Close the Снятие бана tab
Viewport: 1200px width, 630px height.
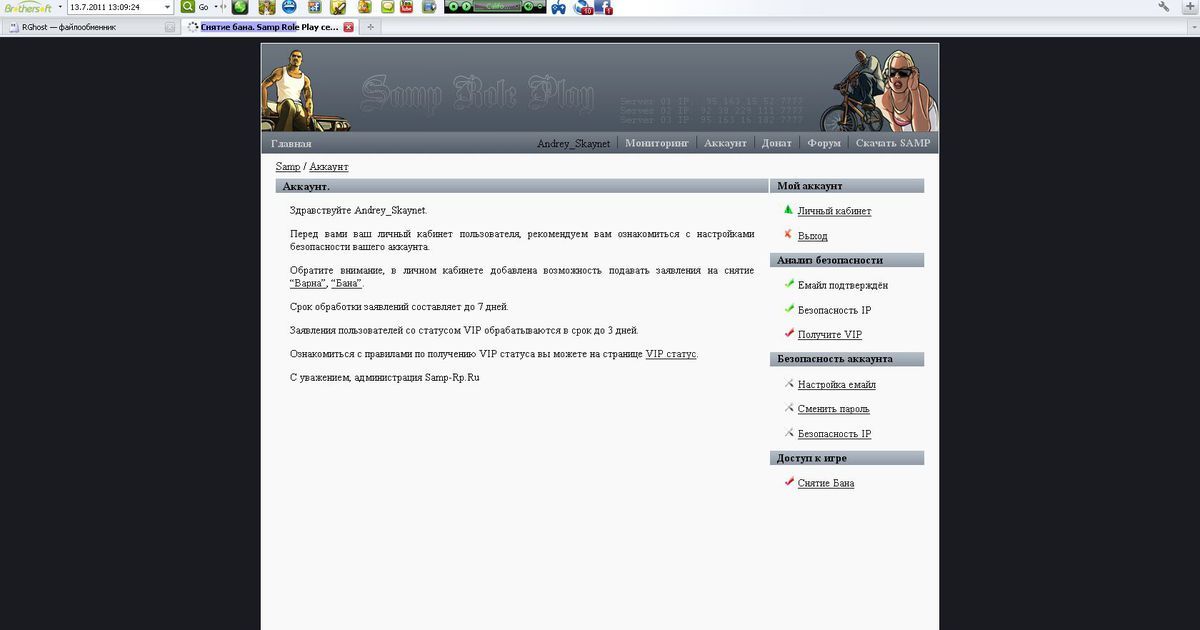pyautogui.click(x=348, y=27)
